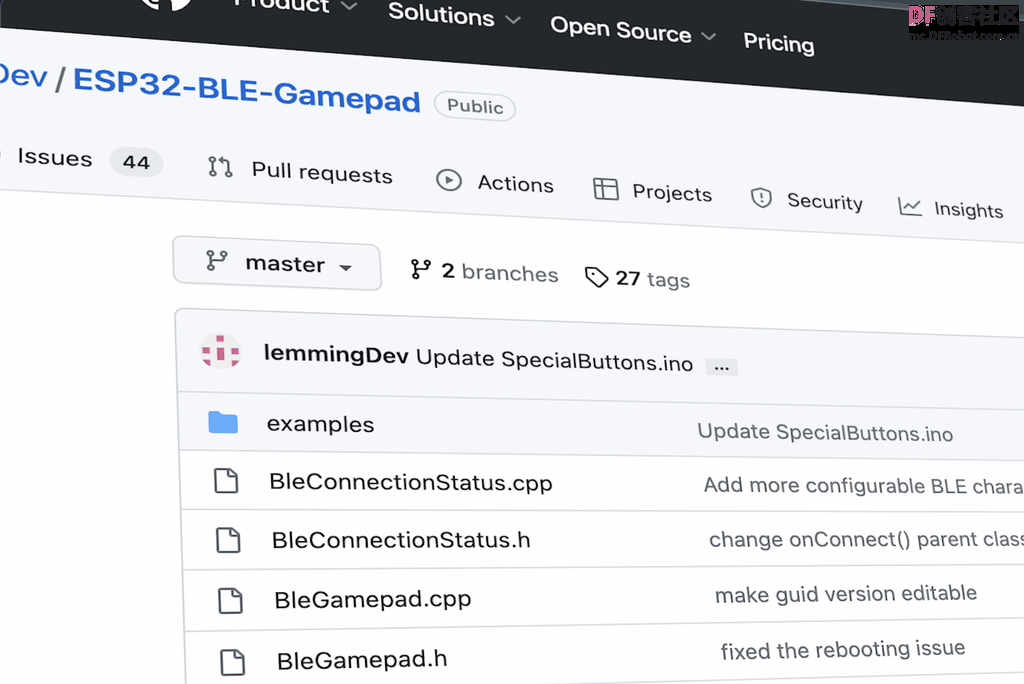This screenshot has width=1024, height=684.
Task: Click the BleConnectionStatus.cpp file icon
Action: [x=226, y=481]
